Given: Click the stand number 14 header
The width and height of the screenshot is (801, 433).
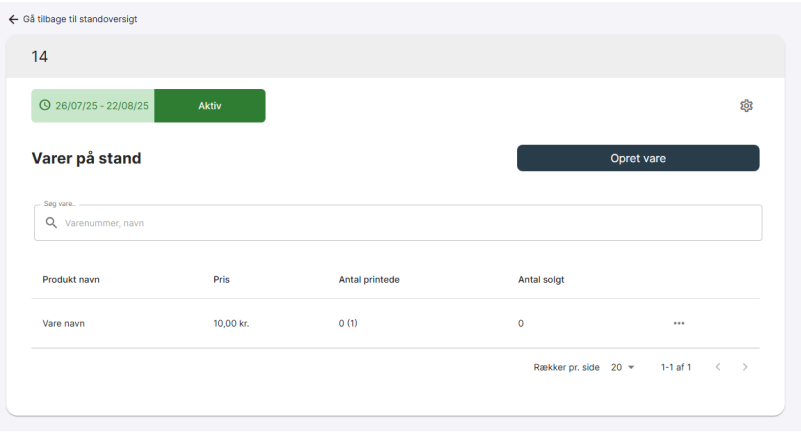Looking at the screenshot, I should tap(41, 56).
